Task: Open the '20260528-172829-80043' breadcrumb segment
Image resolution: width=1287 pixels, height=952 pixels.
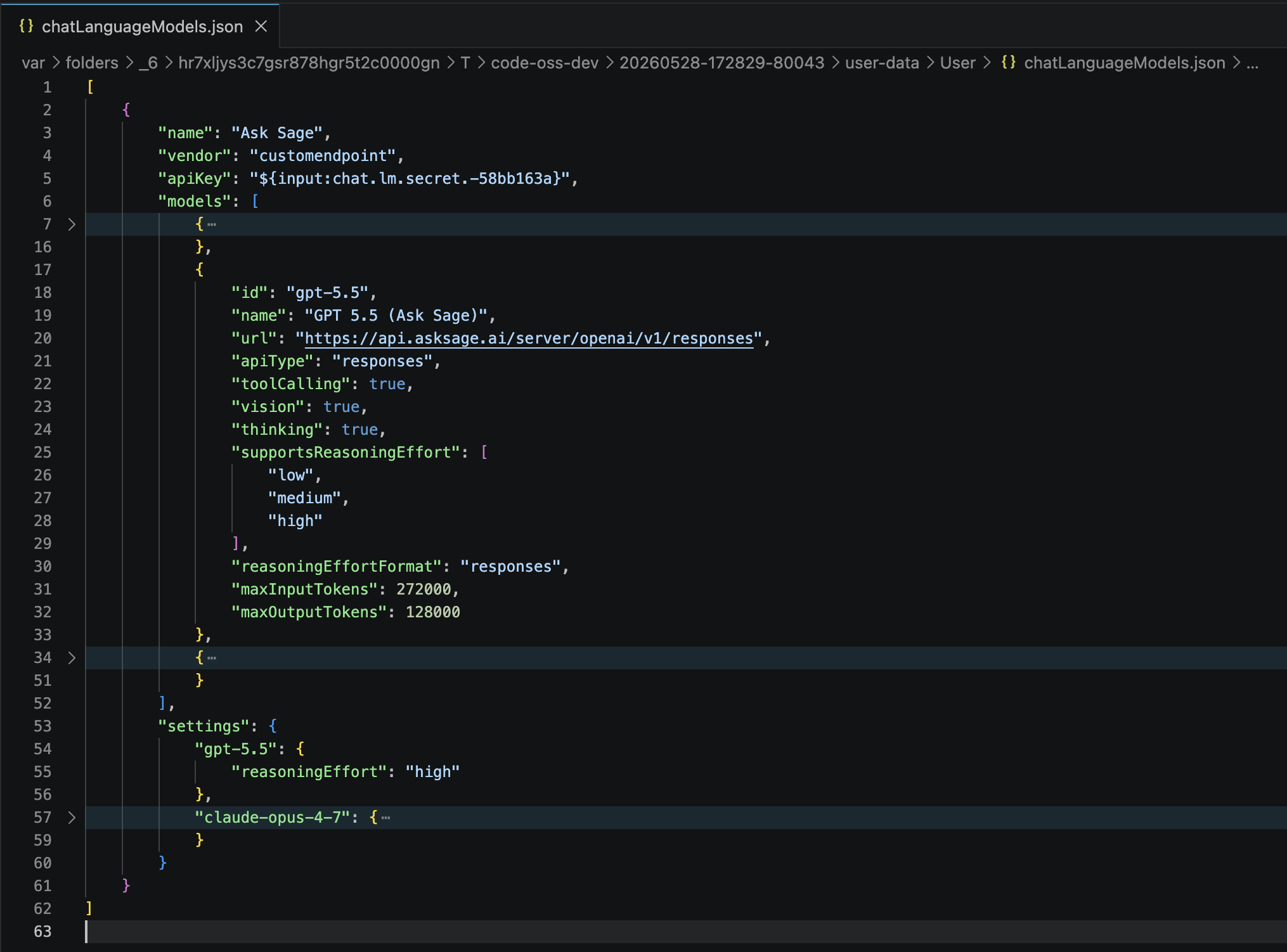Action: click(721, 63)
